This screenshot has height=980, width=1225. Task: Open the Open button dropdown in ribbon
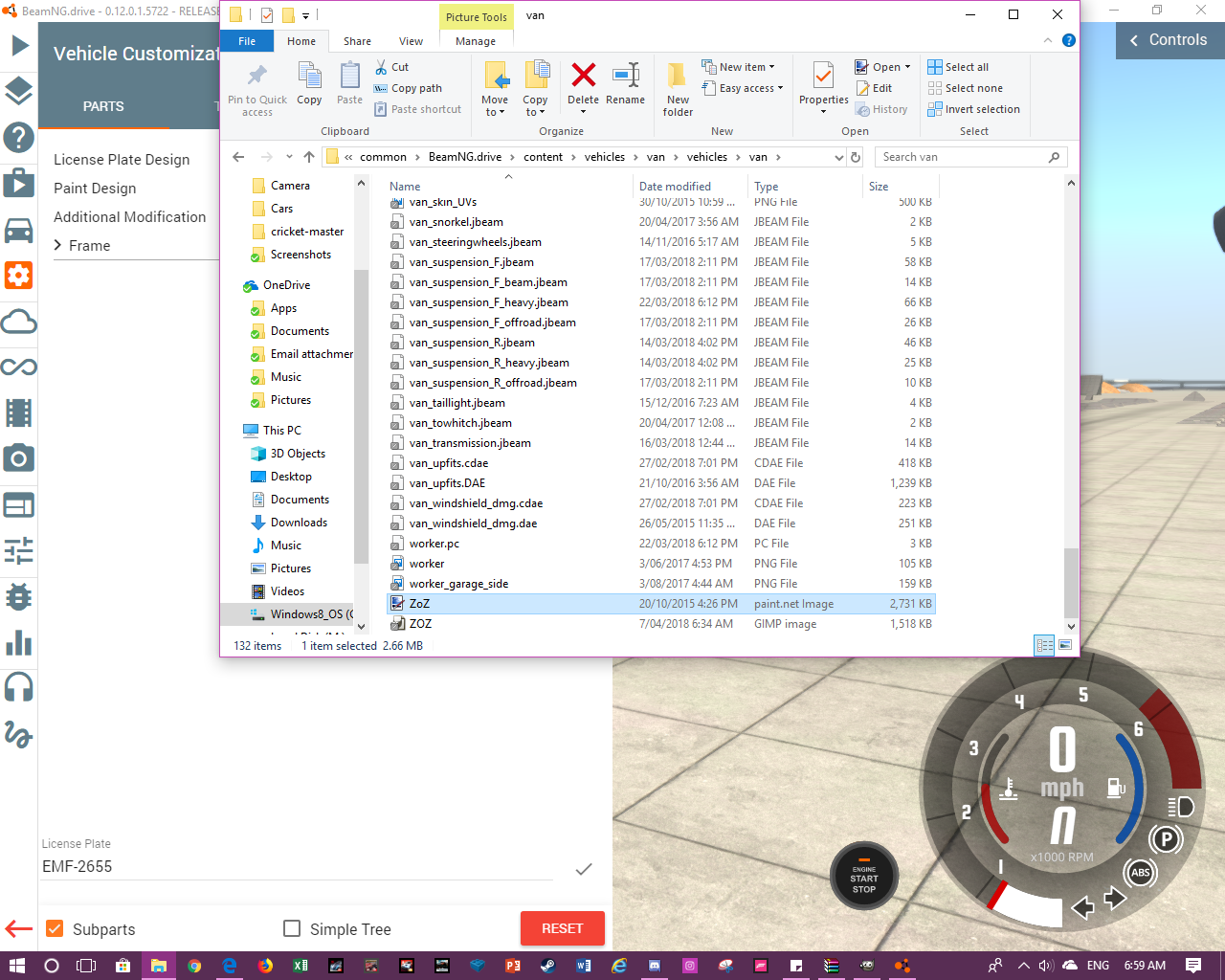907,67
